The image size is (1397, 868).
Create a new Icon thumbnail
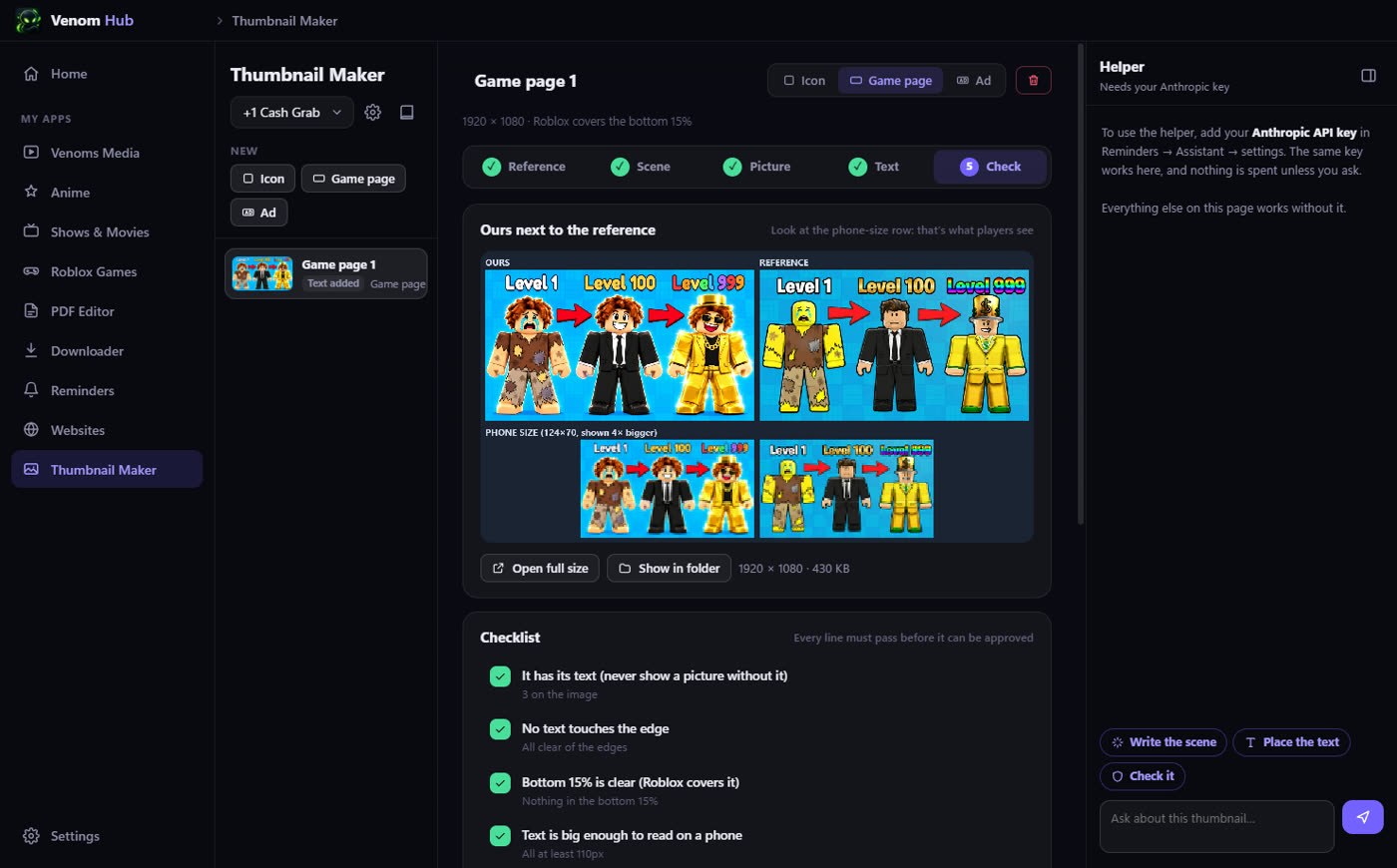[x=263, y=179]
